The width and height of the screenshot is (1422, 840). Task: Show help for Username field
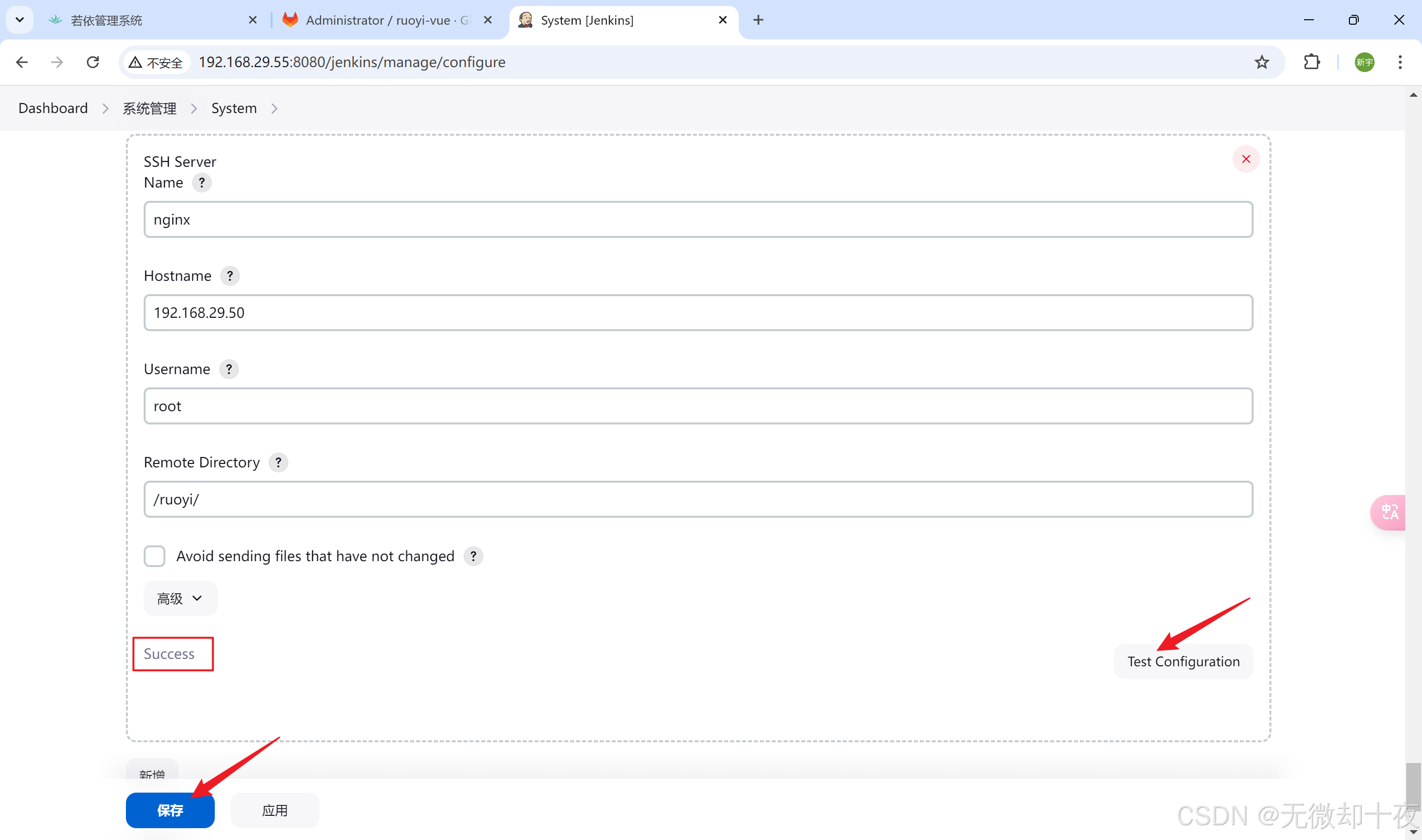click(228, 370)
